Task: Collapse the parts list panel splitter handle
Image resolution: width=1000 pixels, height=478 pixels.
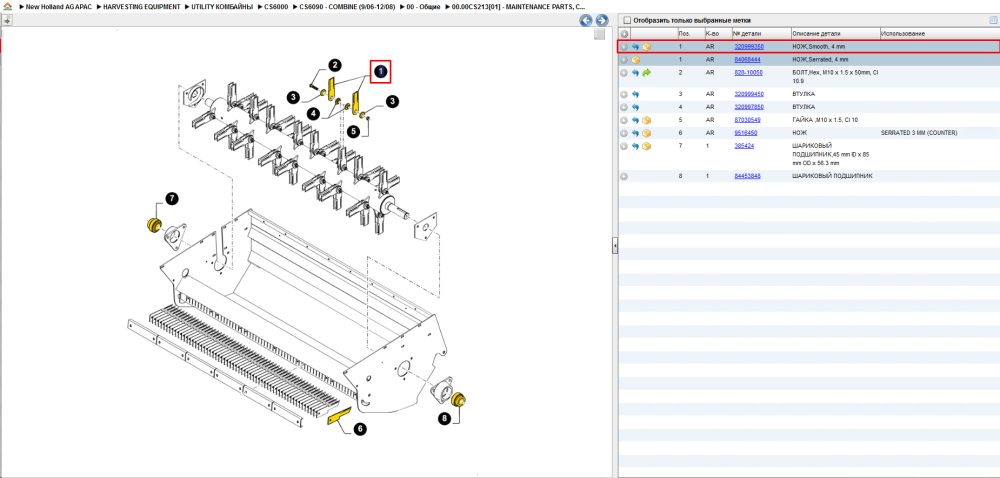Action: (x=615, y=245)
